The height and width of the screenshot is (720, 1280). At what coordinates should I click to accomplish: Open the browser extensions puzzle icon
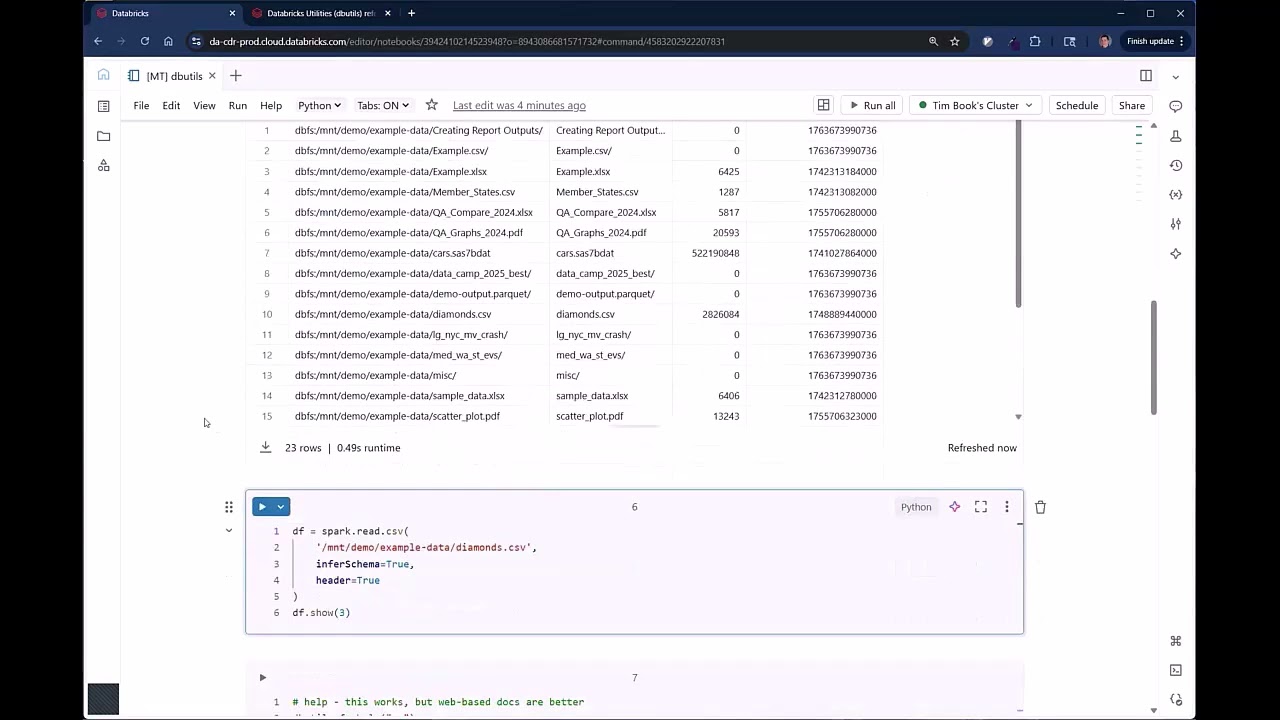pyautogui.click(x=1035, y=41)
